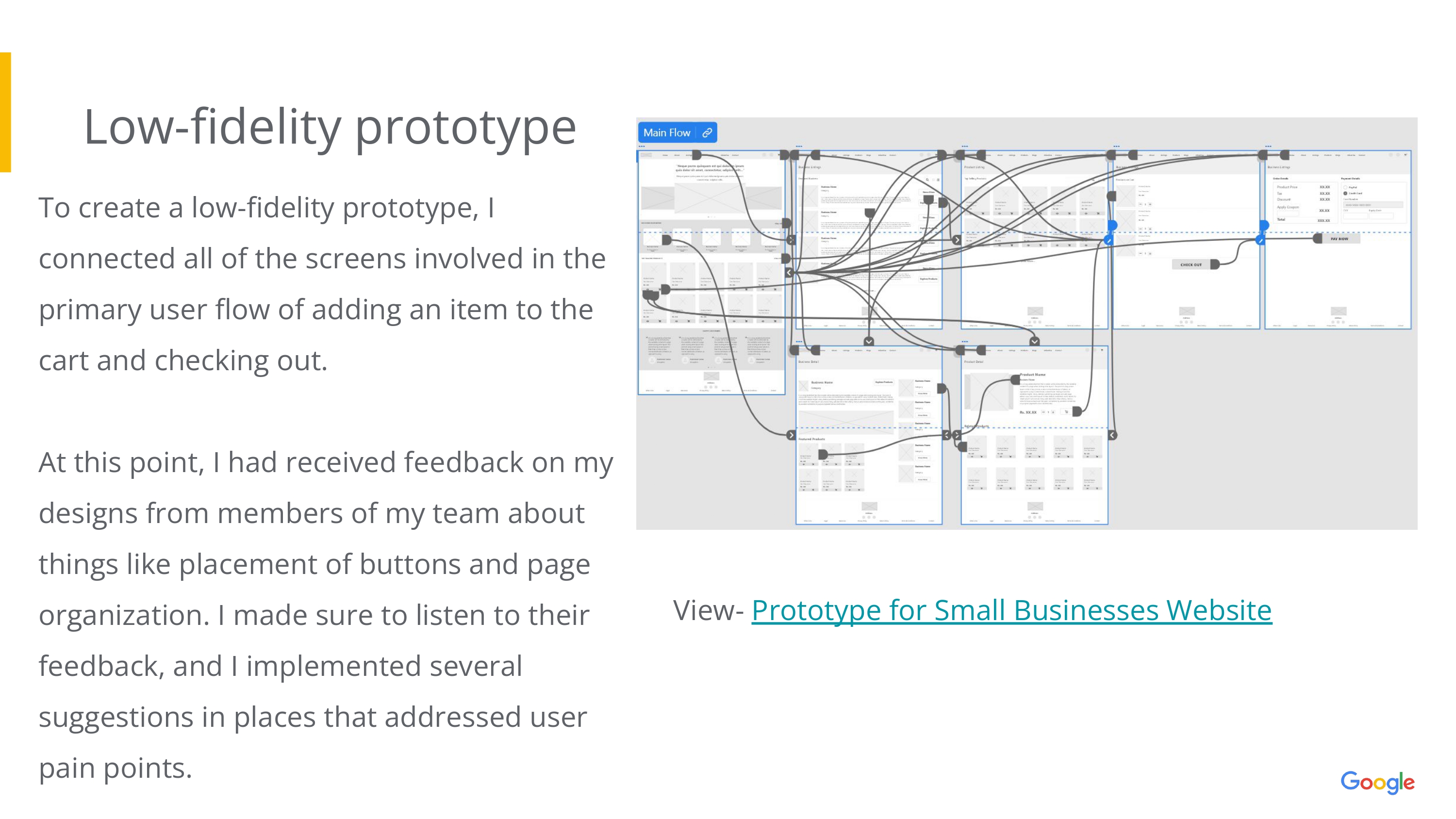Open Prototype for Small Businesses Website link
This screenshot has width=1456, height=819.
click(x=1011, y=610)
